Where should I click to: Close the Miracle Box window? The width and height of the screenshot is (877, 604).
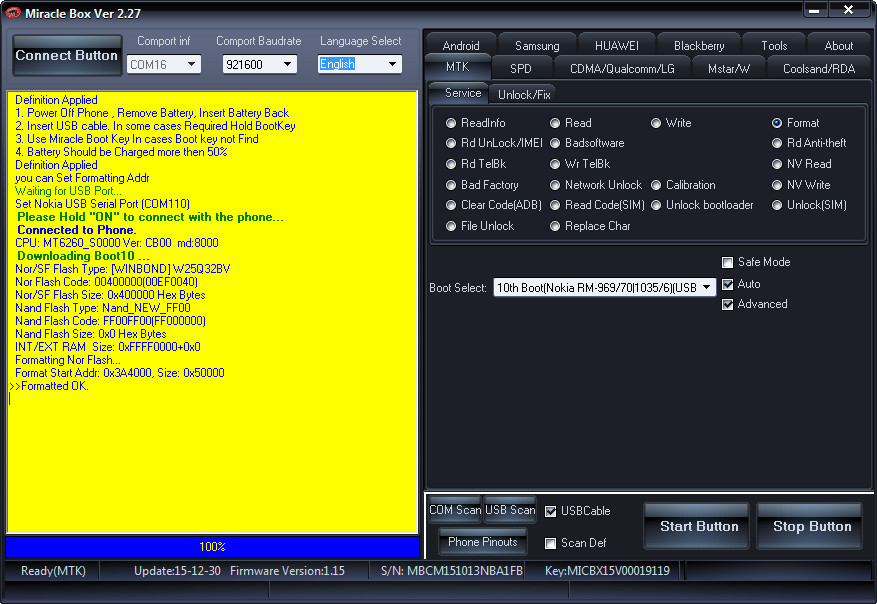tap(848, 10)
